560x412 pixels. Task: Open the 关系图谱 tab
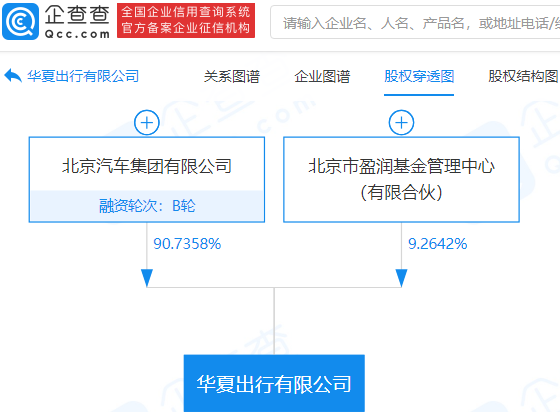(x=232, y=76)
